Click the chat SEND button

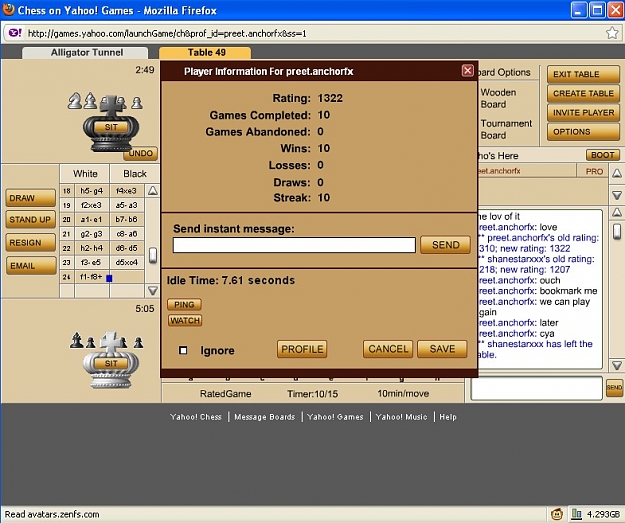614,387
